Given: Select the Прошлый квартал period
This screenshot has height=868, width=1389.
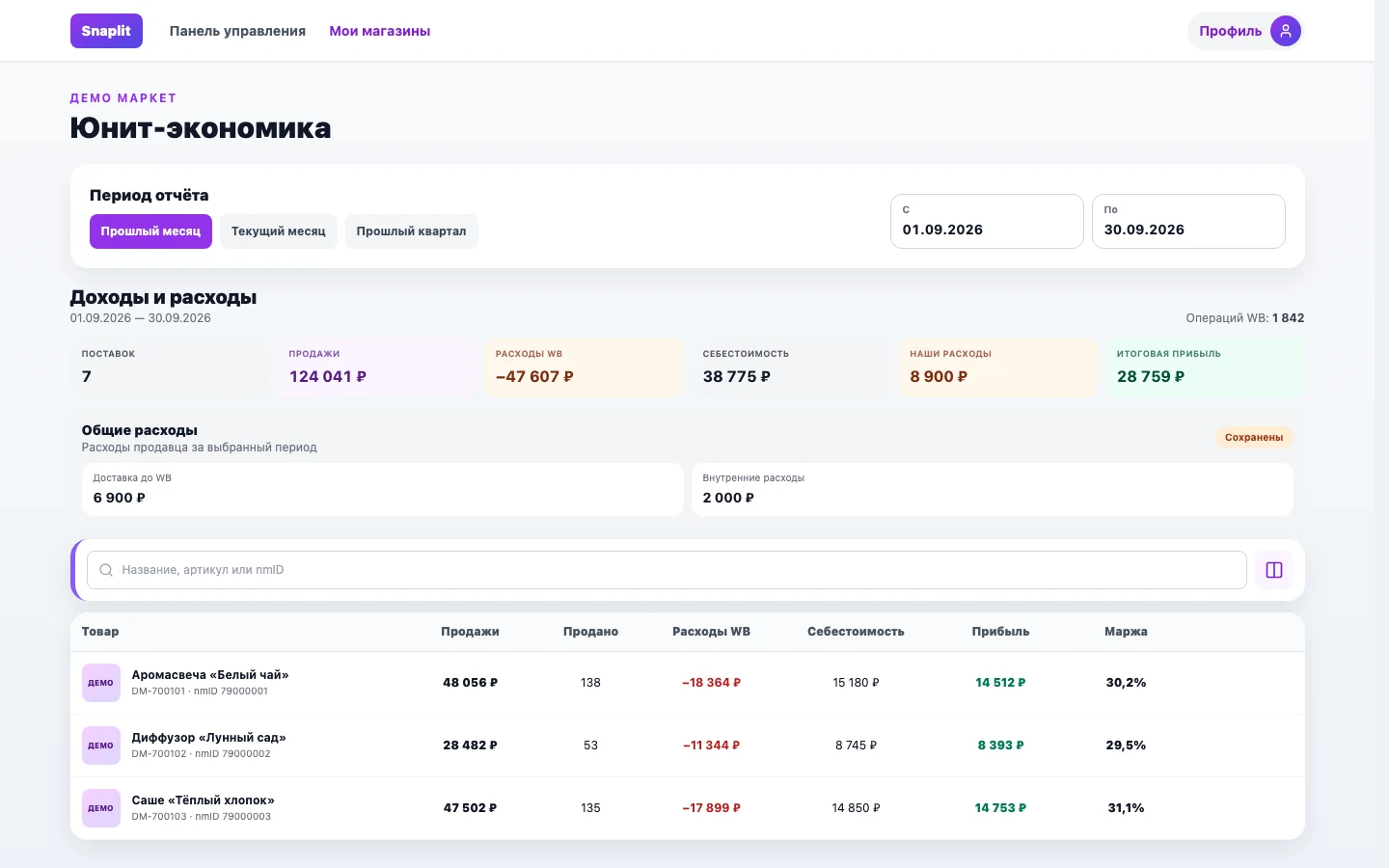Looking at the screenshot, I should 411,231.
